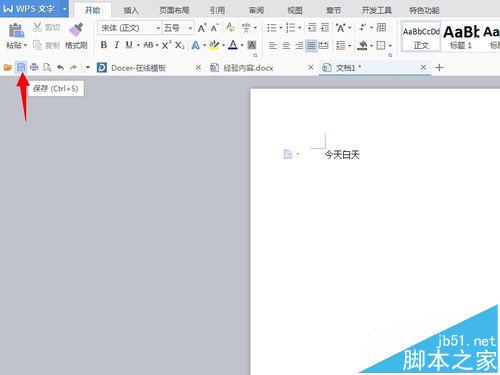Open the WPS 文字 application menu button

(x=34, y=9)
